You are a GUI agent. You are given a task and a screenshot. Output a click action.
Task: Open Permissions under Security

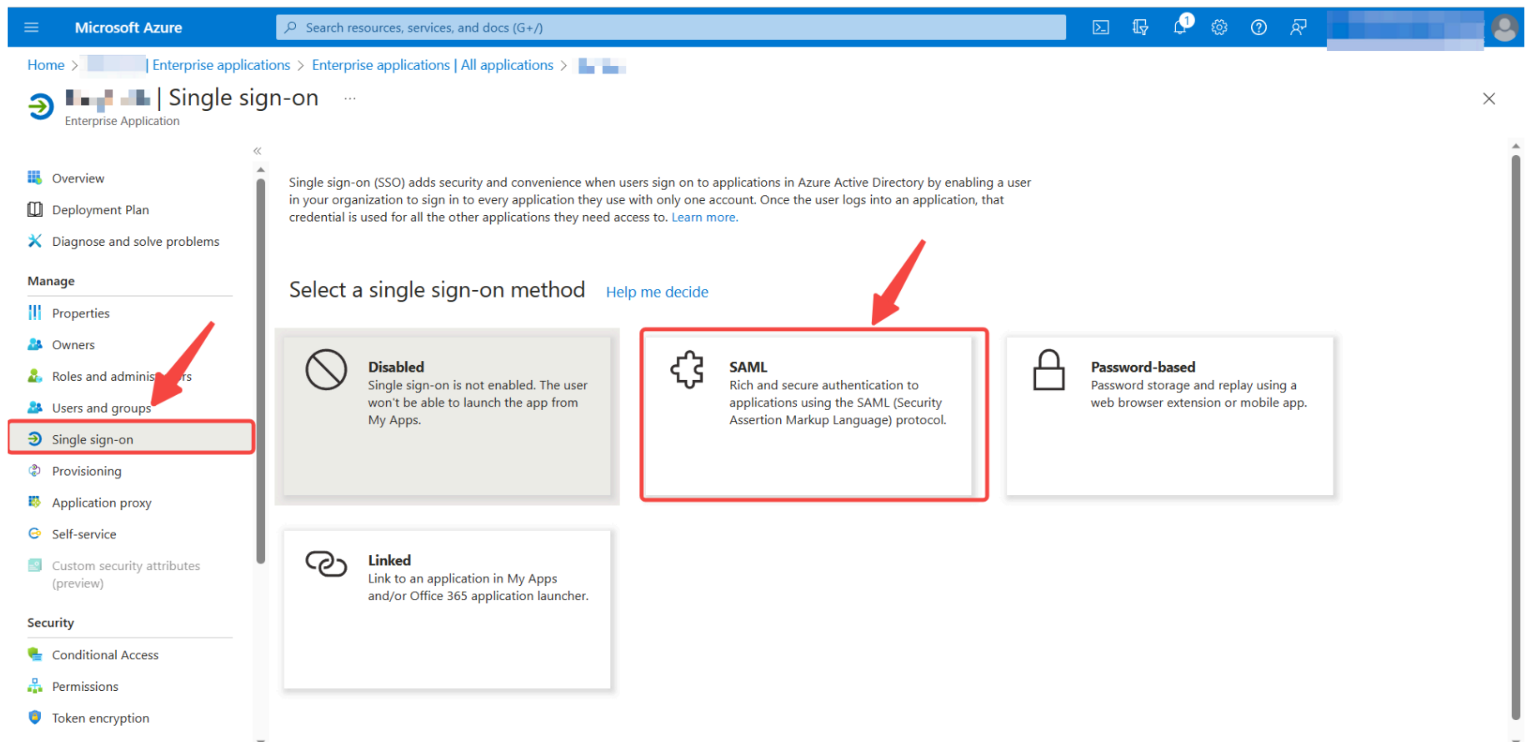(85, 686)
